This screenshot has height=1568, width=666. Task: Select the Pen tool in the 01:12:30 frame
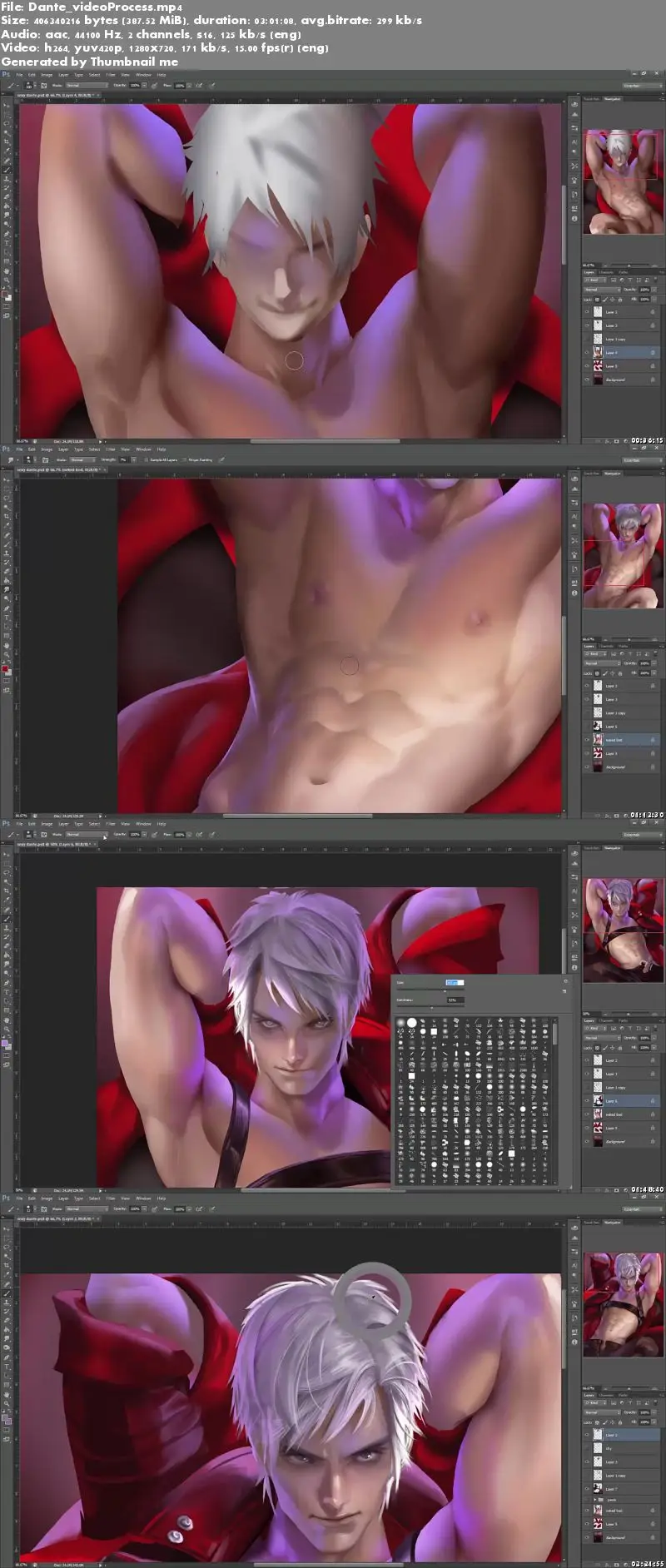coord(7,607)
